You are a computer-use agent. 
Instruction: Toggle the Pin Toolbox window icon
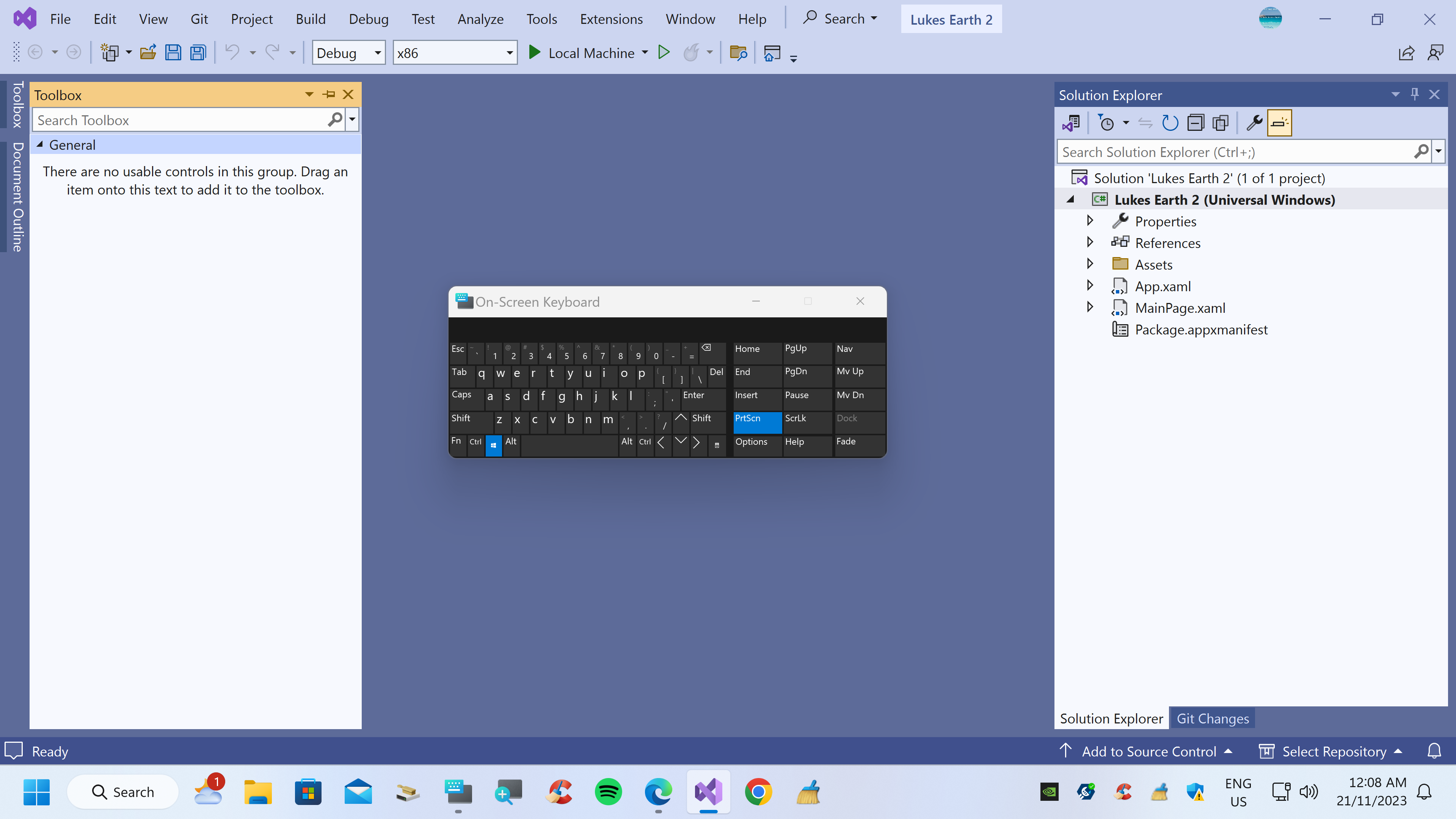click(x=329, y=94)
